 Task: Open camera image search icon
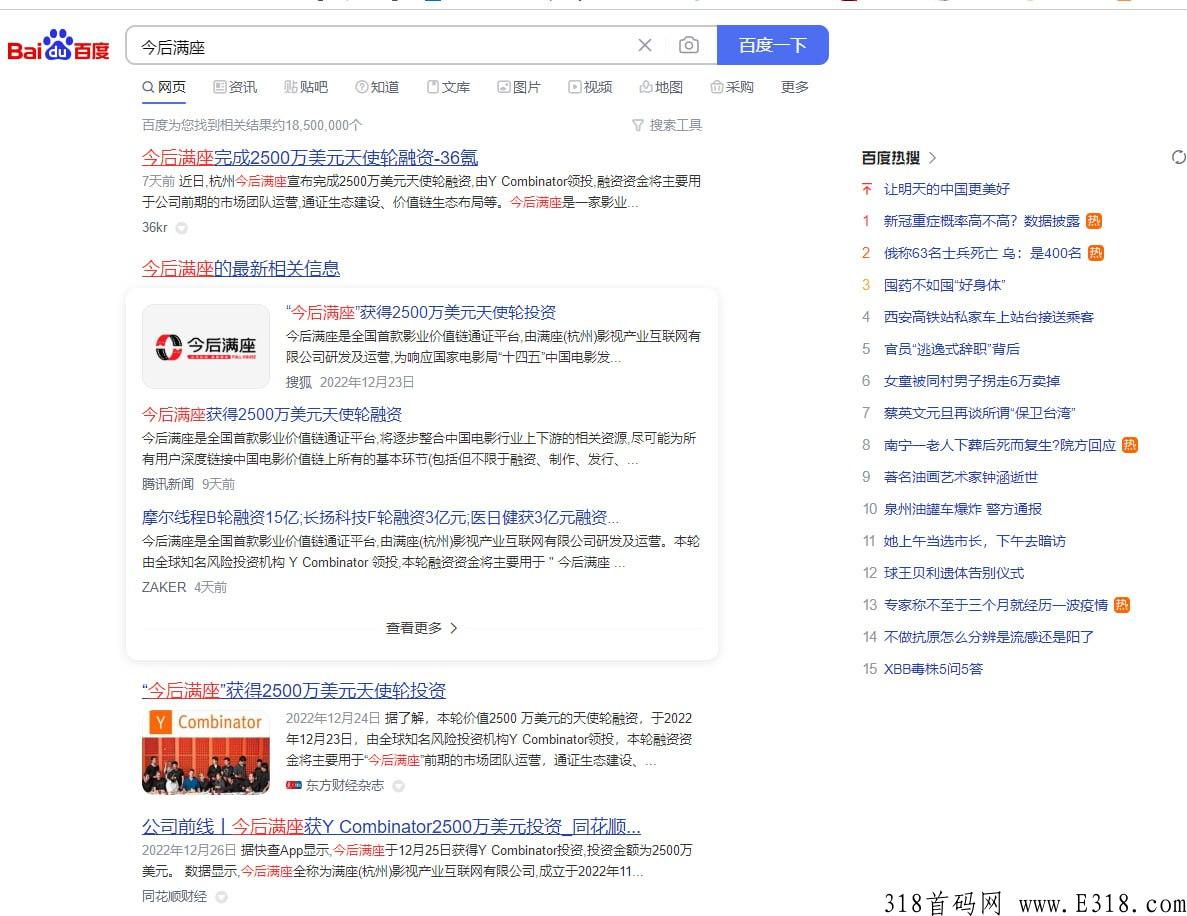coord(689,45)
